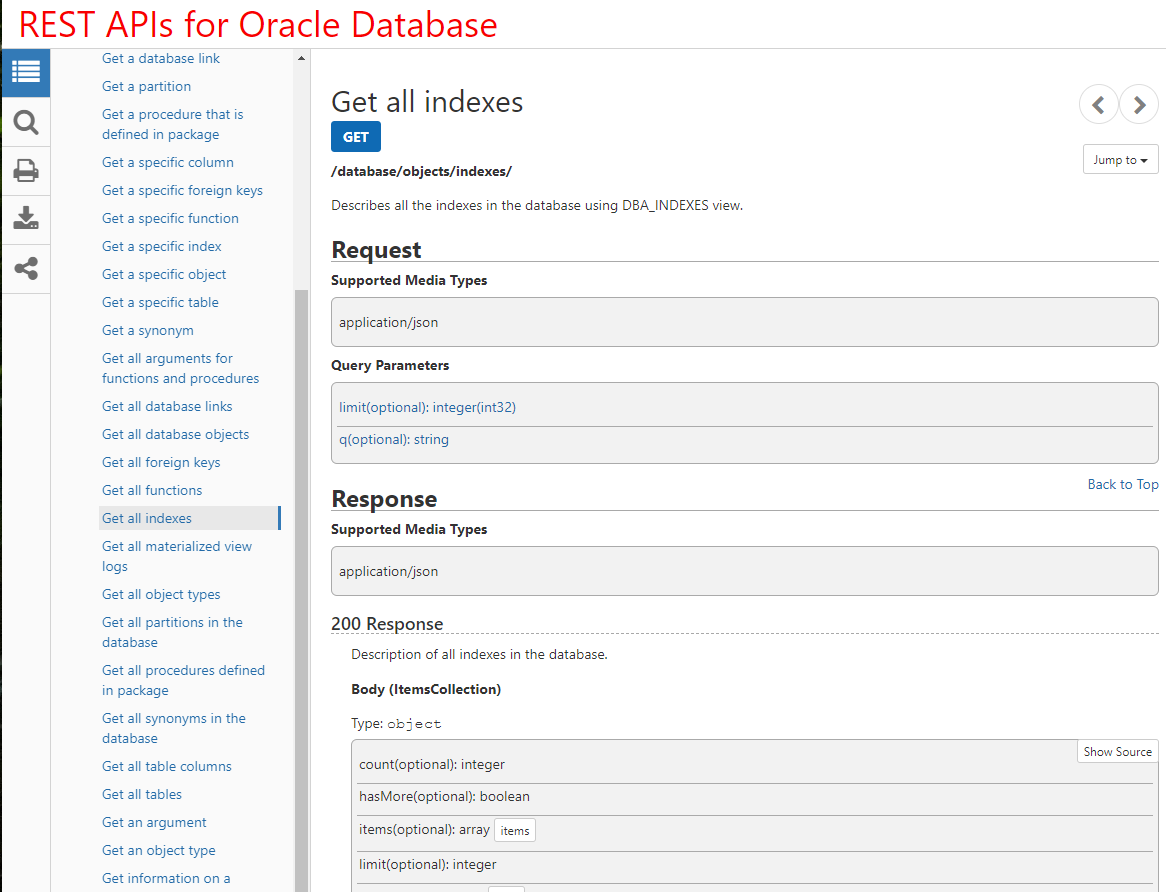Click the up arrow of the navigation scrollbar
1166x892 pixels.
tap(301, 58)
